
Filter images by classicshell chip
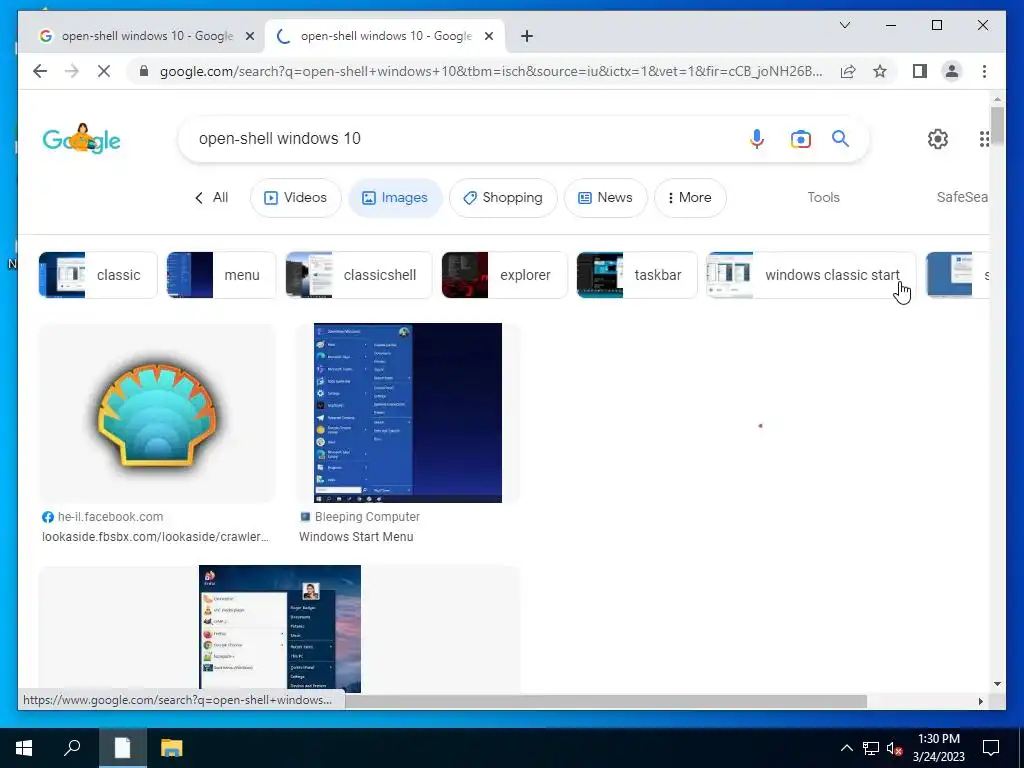tap(359, 275)
